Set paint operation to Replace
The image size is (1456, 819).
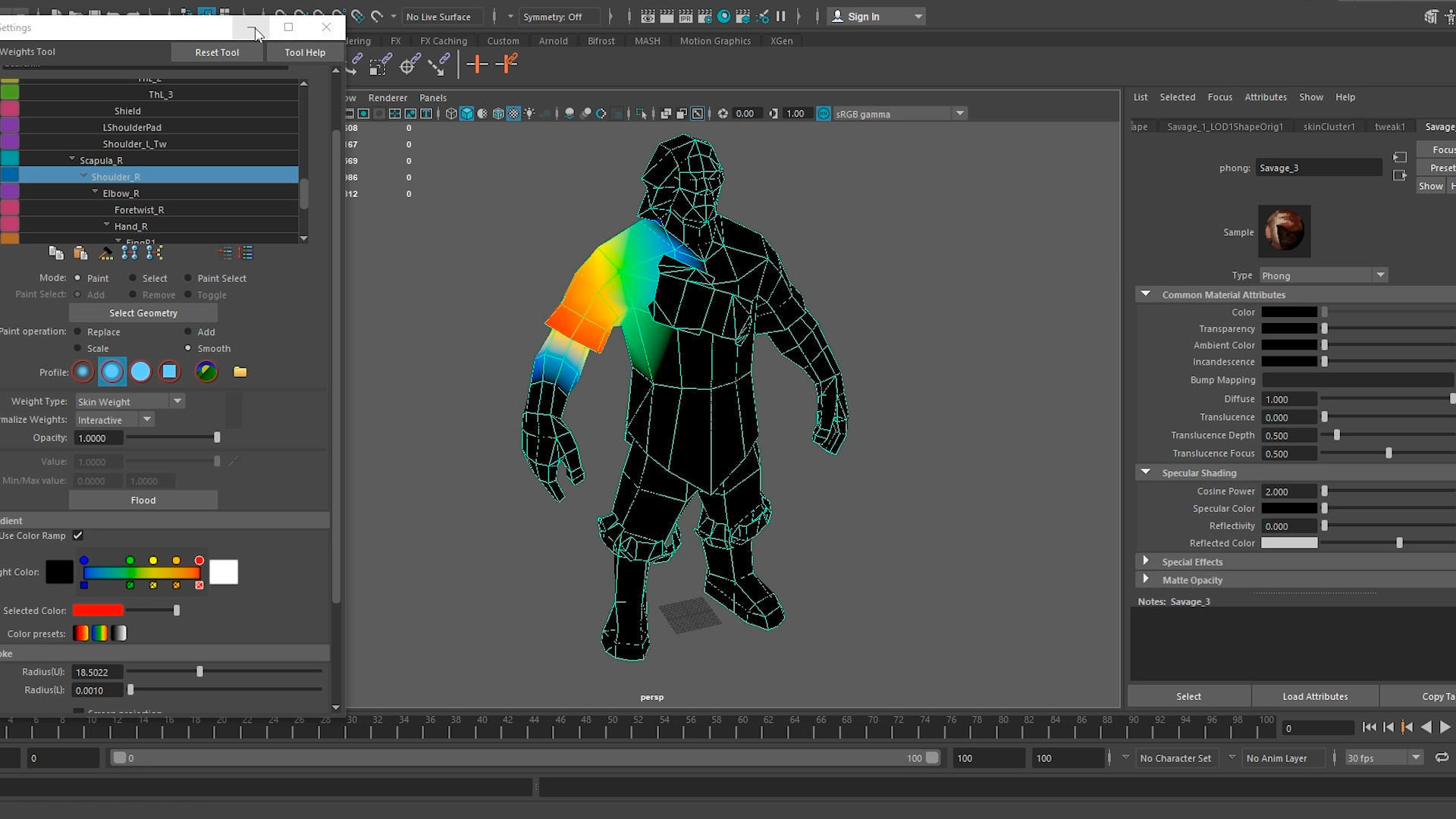coord(78,331)
